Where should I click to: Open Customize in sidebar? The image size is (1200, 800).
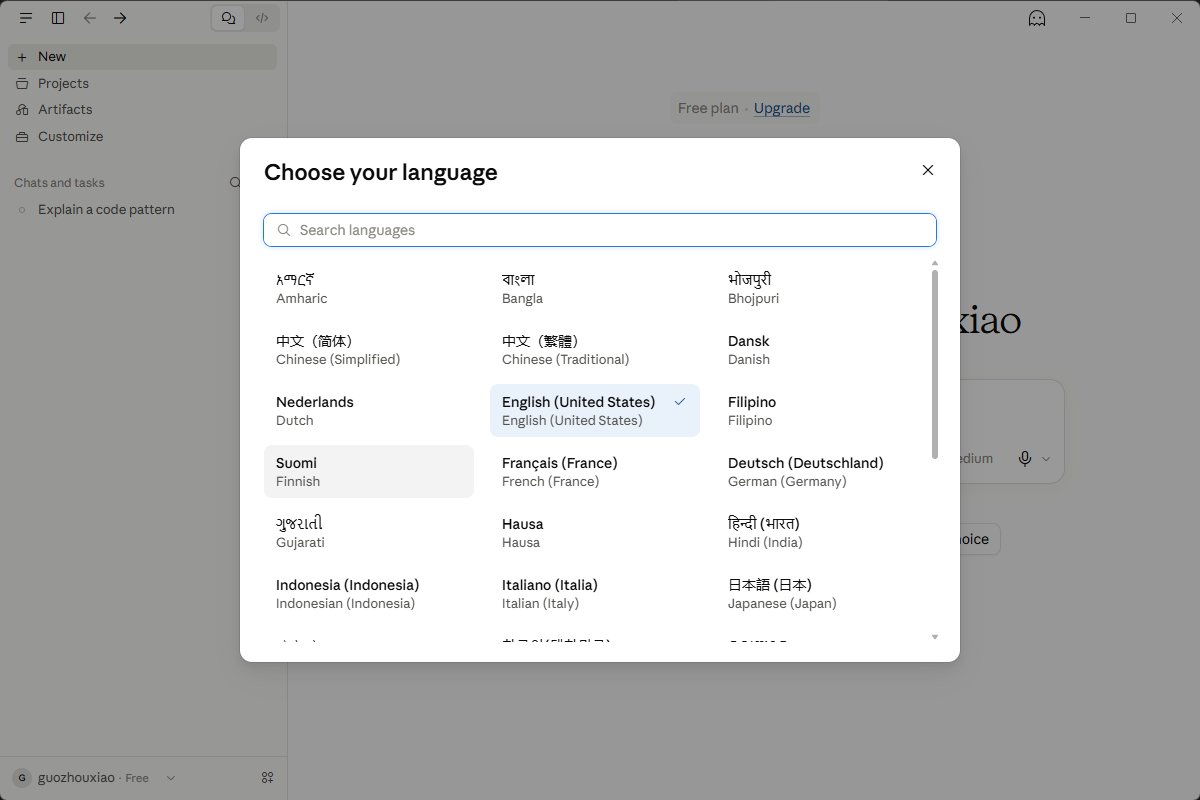tap(142, 136)
